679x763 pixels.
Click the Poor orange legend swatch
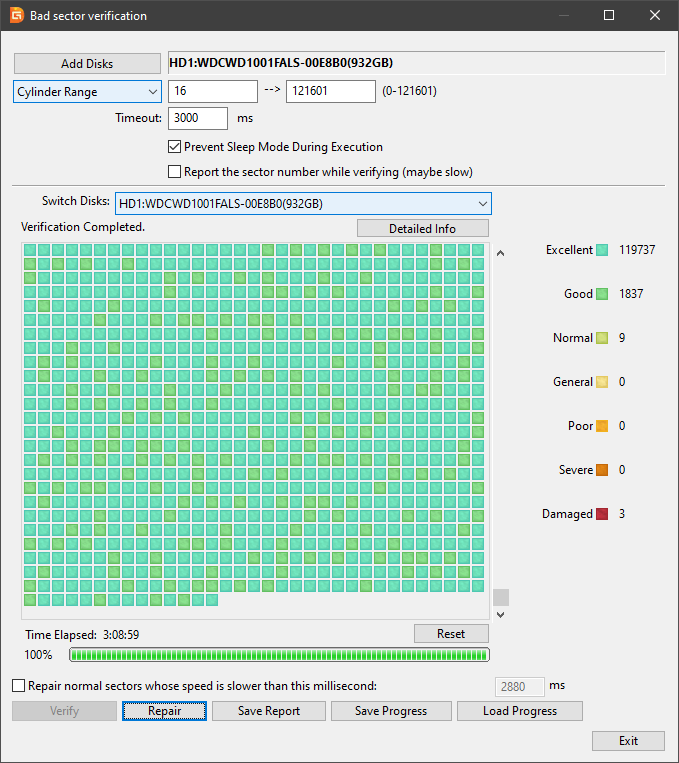[602, 426]
